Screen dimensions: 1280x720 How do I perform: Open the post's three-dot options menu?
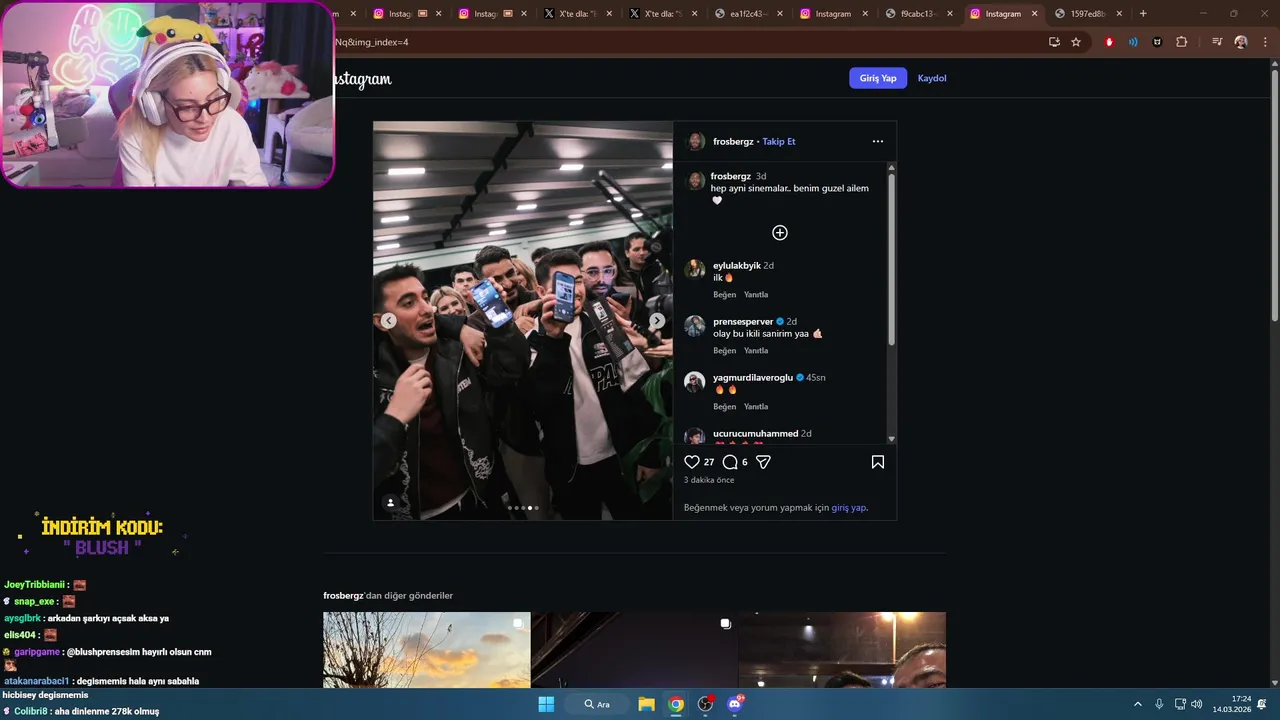point(878,141)
